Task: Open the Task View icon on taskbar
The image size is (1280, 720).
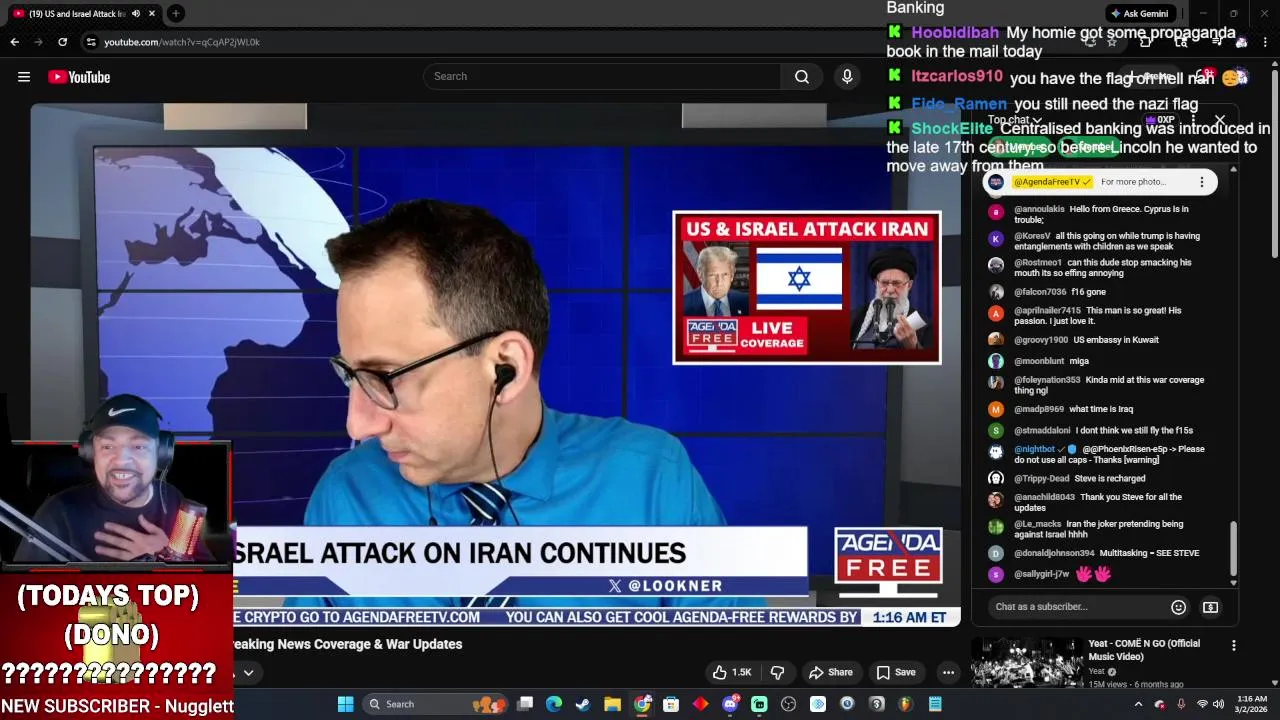Action: tap(525, 704)
